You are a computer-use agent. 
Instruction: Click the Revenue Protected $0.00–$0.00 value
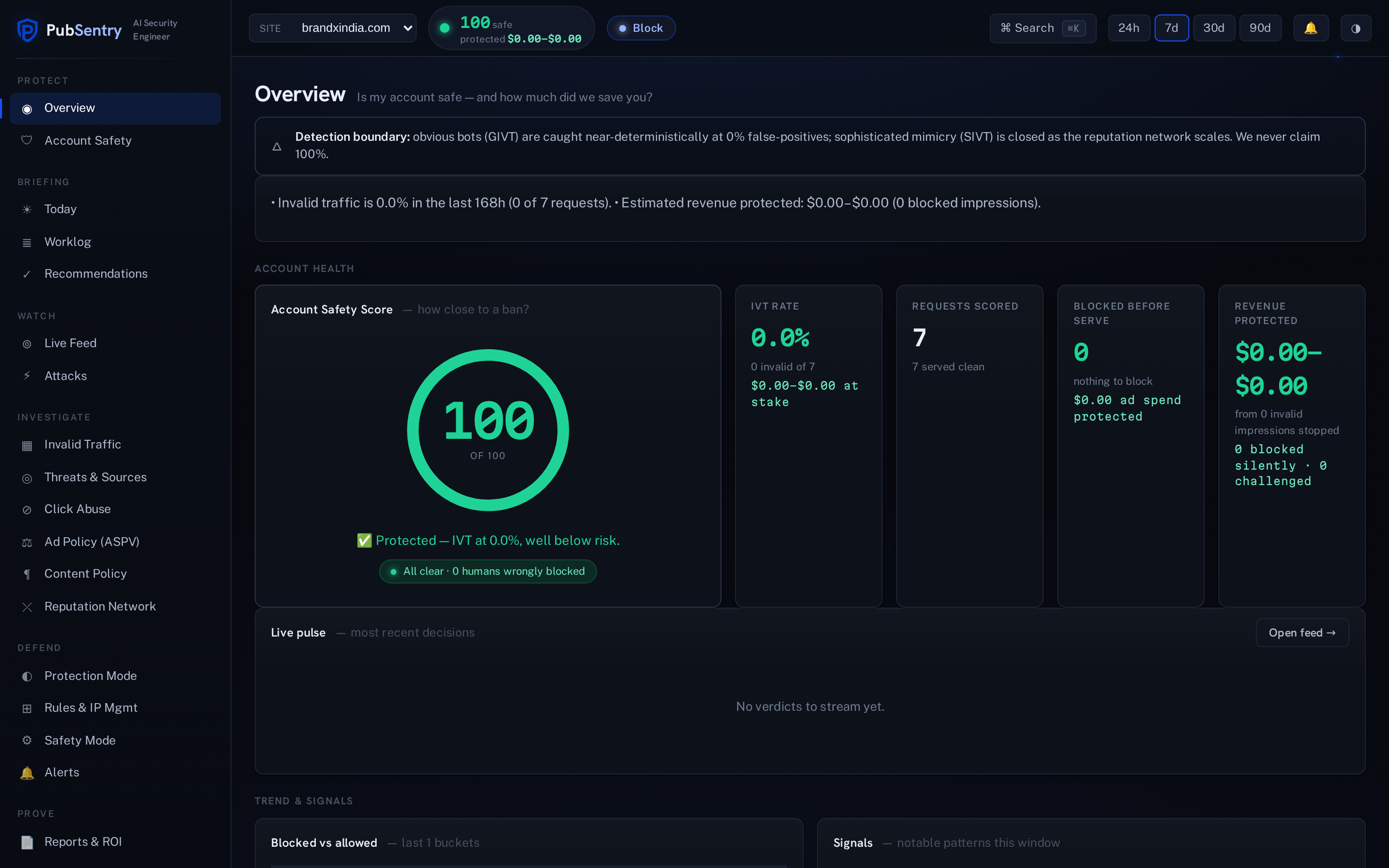[x=1278, y=369]
